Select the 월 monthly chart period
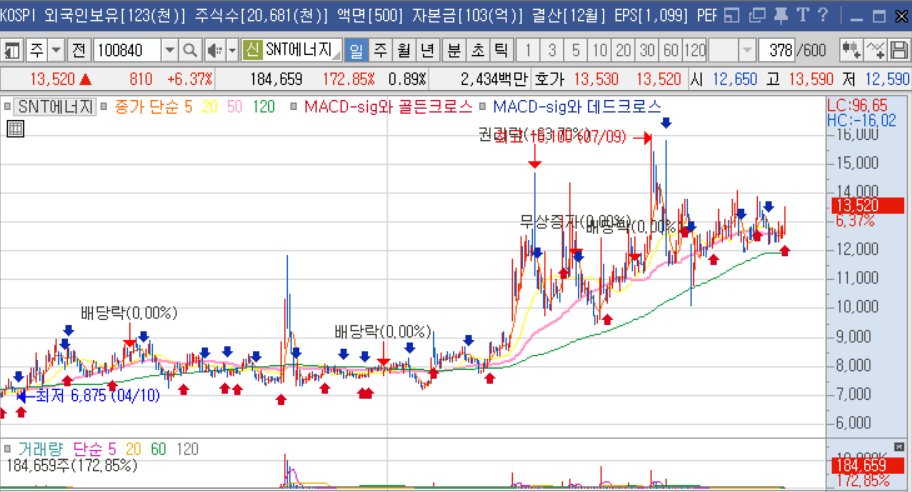This screenshot has height=492, width=912. [402, 50]
